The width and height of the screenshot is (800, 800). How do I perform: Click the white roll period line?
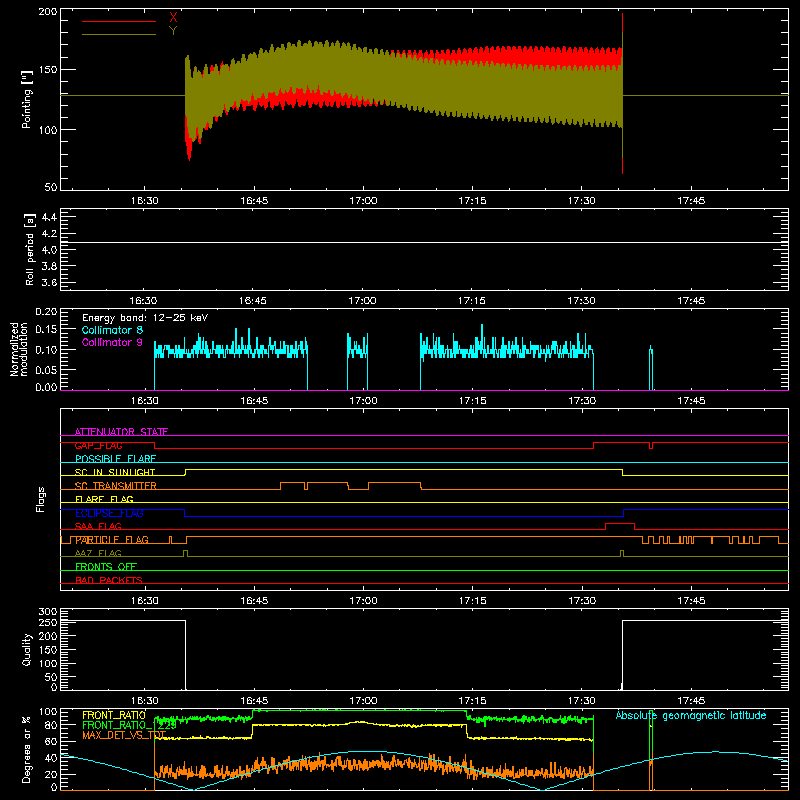click(424, 242)
